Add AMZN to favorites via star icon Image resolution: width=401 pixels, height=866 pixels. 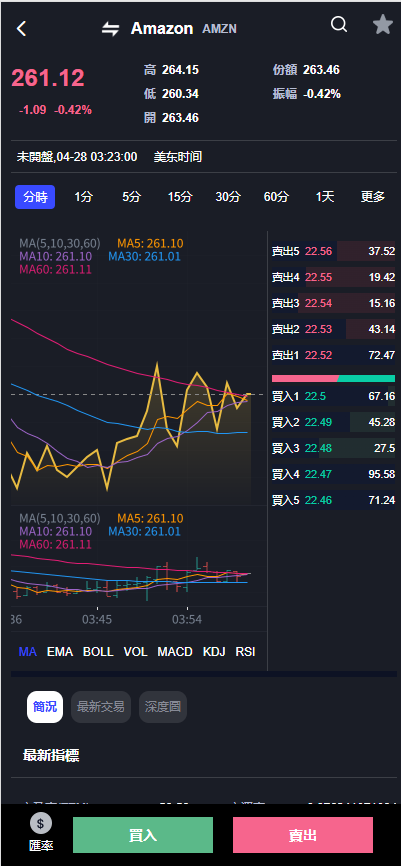[382, 25]
